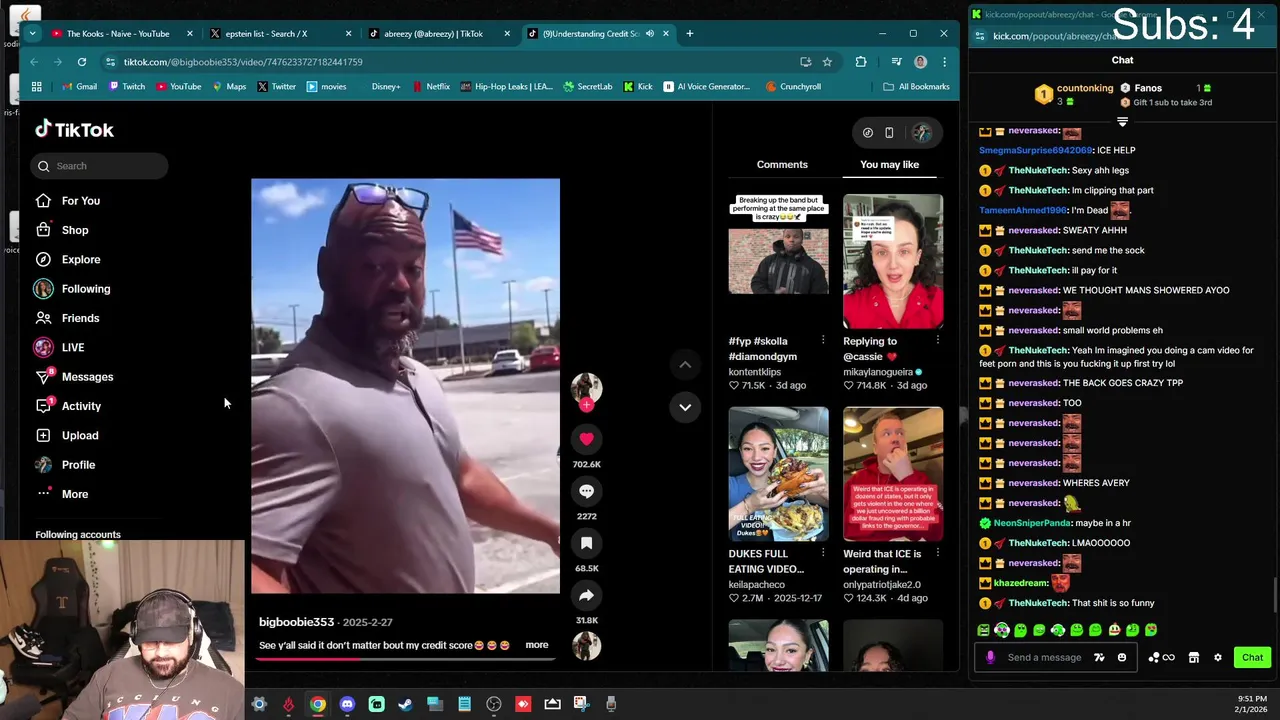Bookmark the video using the favorites icon
1280x720 pixels.
coord(586,543)
